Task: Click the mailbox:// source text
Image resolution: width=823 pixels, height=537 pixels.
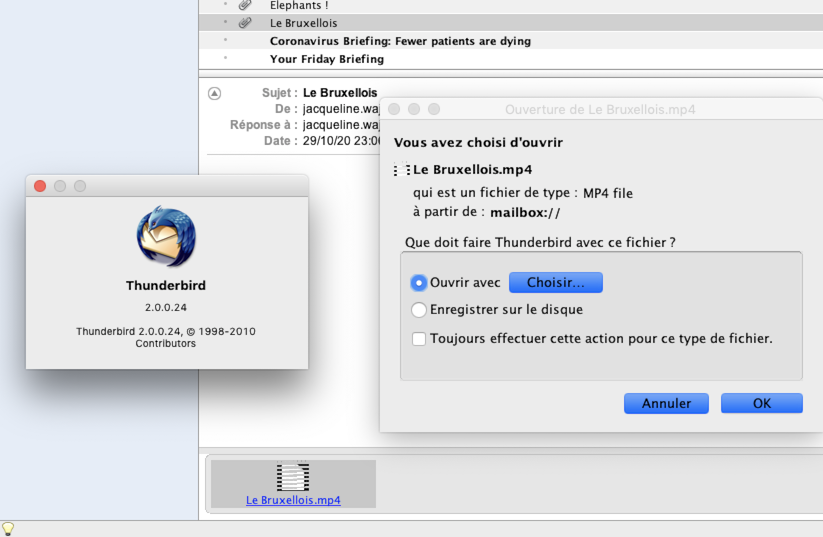Action: [x=525, y=213]
